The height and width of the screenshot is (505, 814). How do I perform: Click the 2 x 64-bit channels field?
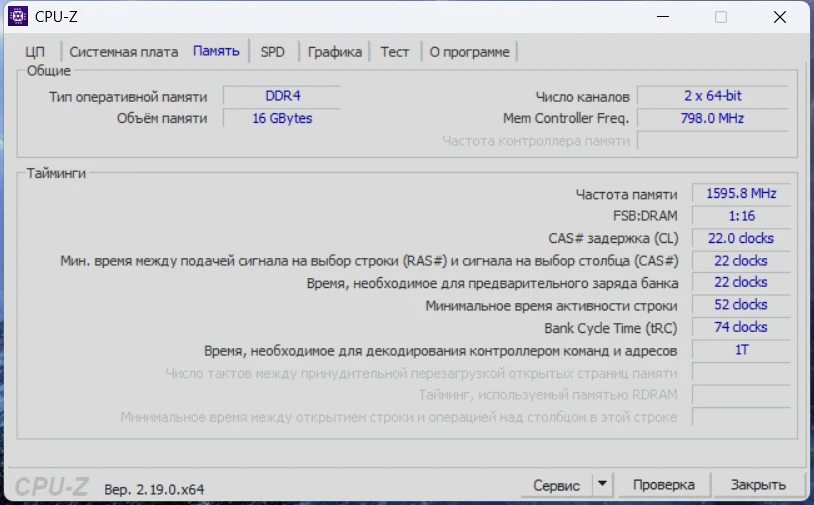[712, 97]
